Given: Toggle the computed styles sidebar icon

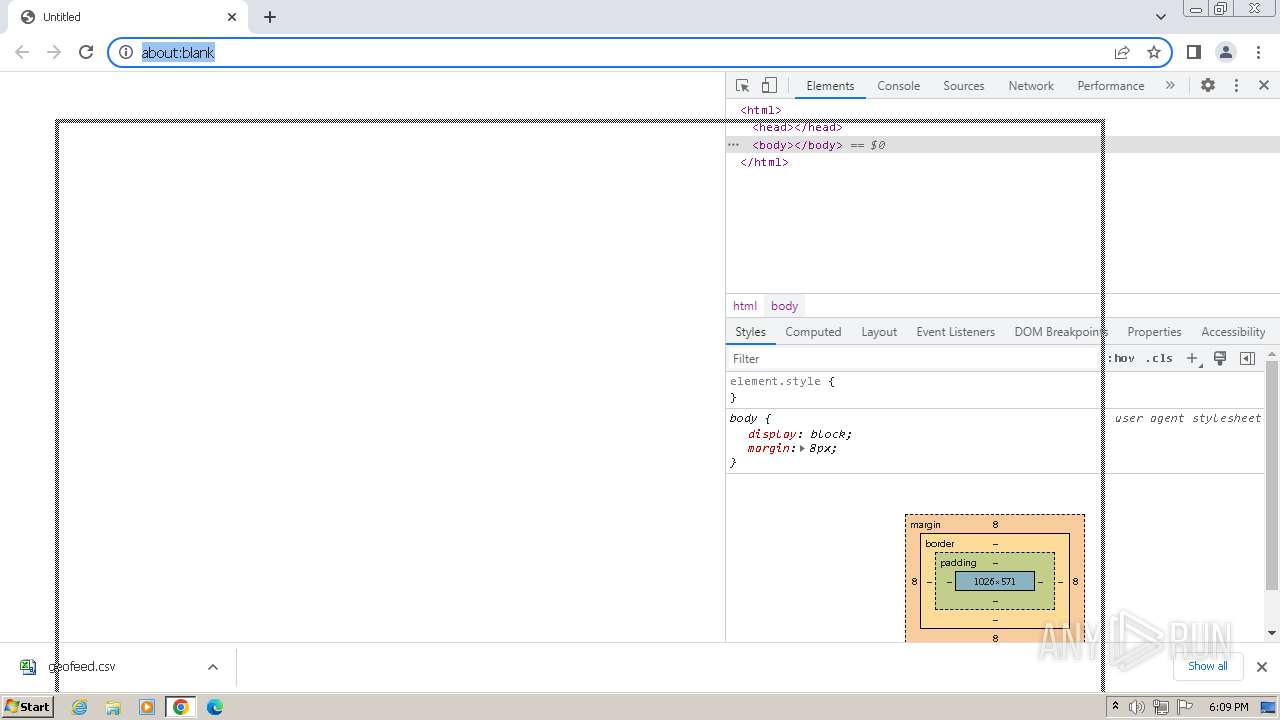Looking at the screenshot, I should coord(1247,359).
